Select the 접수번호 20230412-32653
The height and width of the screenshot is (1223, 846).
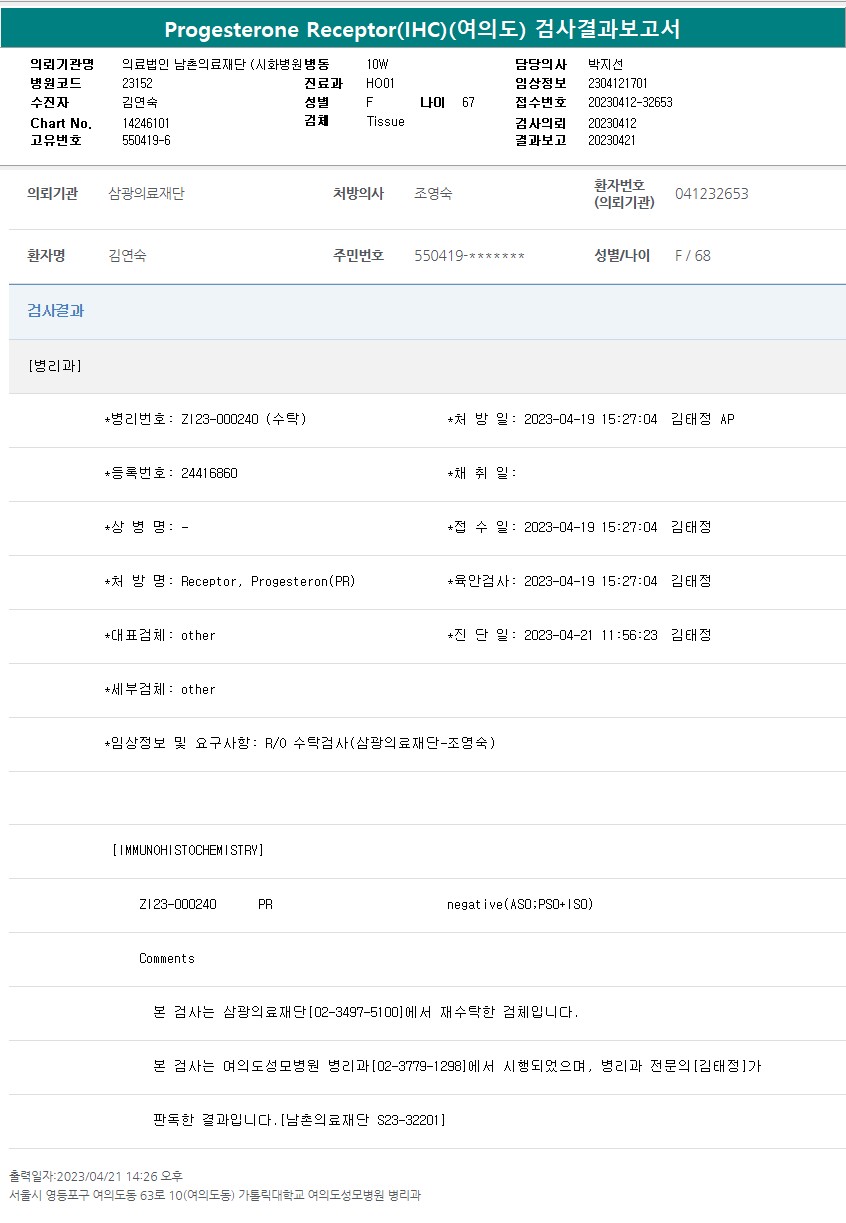(630, 102)
